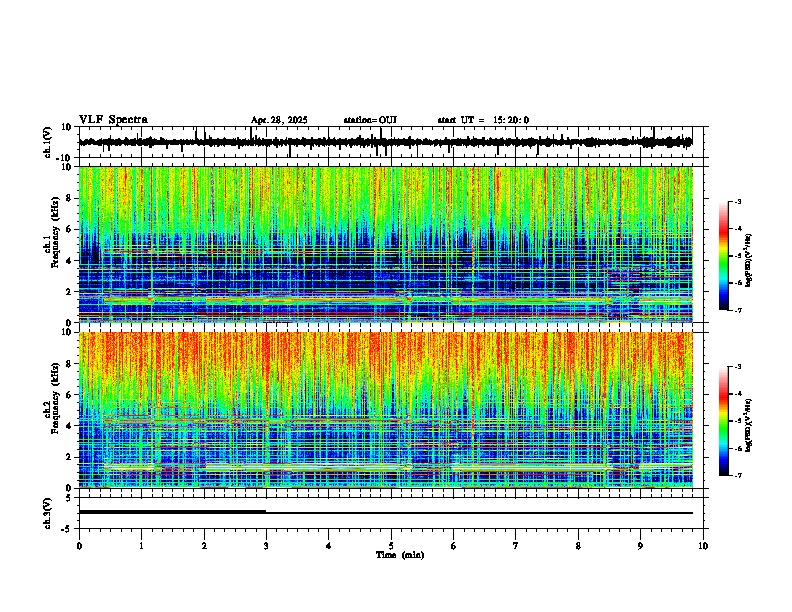This screenshot has height=612, width=792.
Task: Click "2" kHz tick on ch.1 frequency axis
Action: pyautogui.click(x=69, y=291)
